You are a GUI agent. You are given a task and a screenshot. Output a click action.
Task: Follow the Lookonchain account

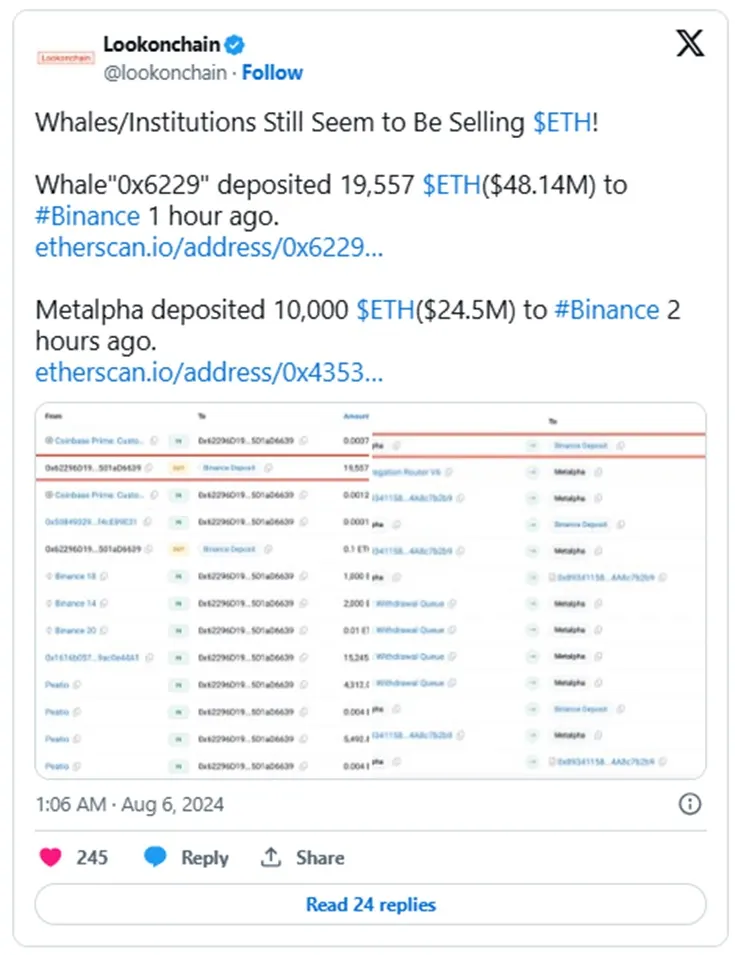(272, 73)
